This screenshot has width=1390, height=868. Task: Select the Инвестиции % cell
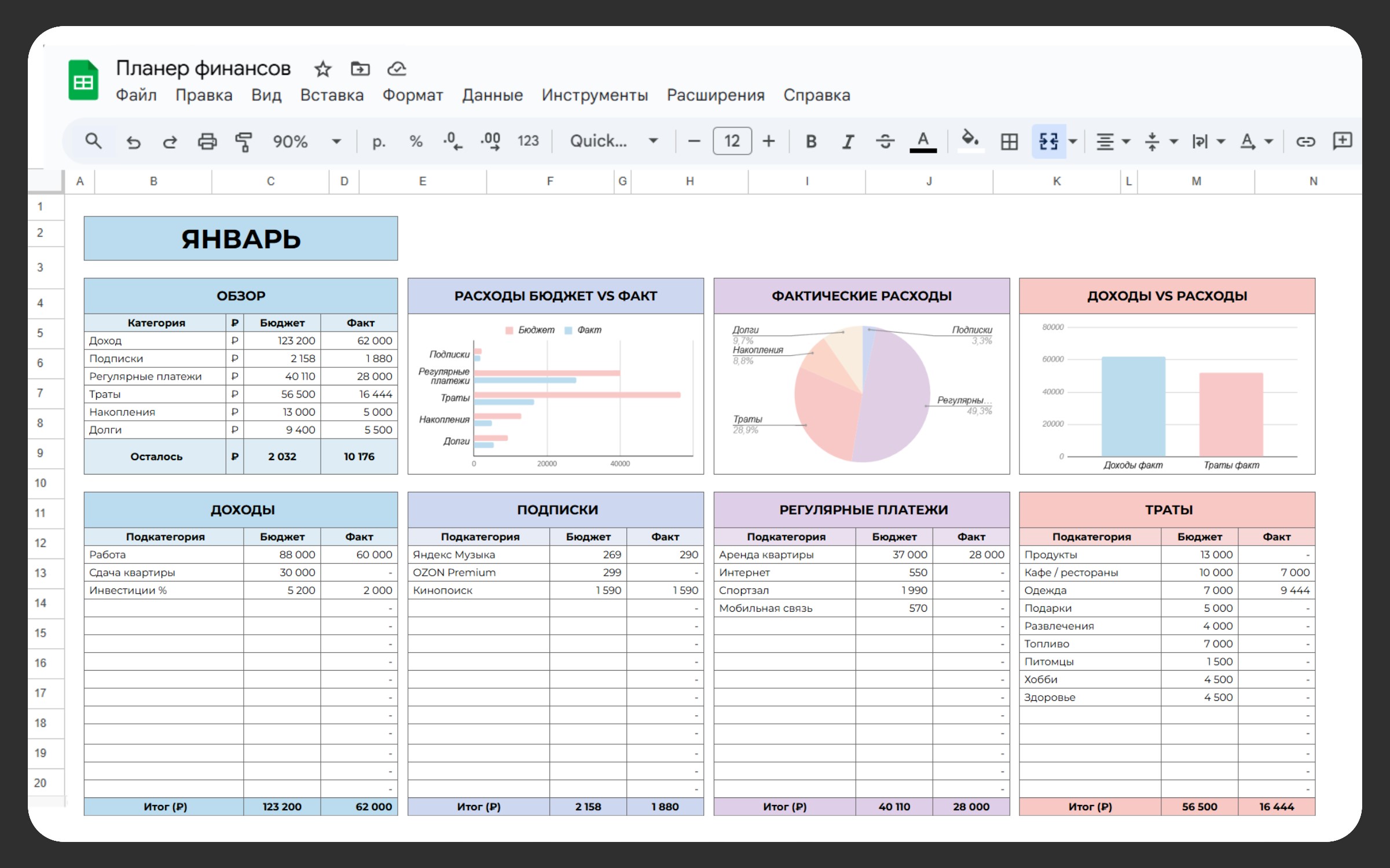click(164, 590)
